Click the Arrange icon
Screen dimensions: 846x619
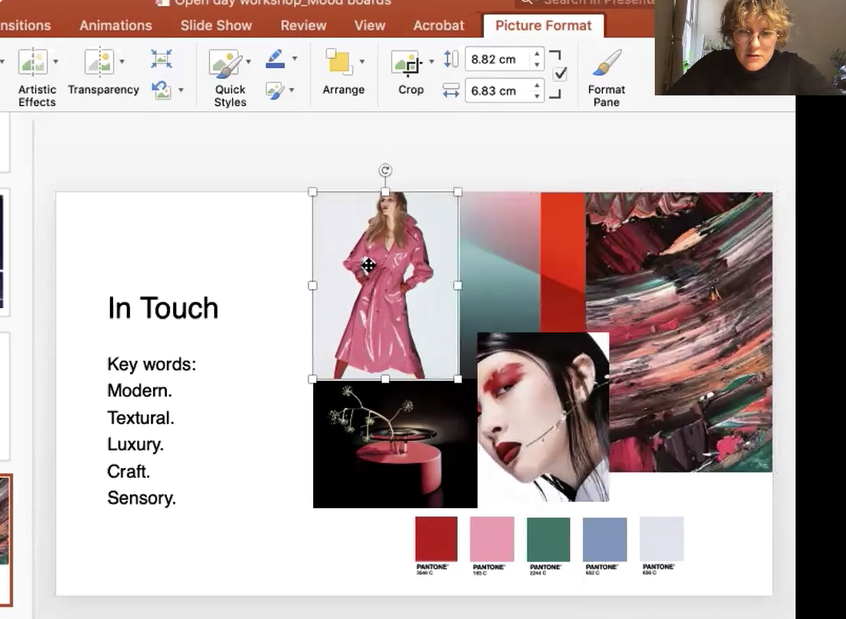339,62
